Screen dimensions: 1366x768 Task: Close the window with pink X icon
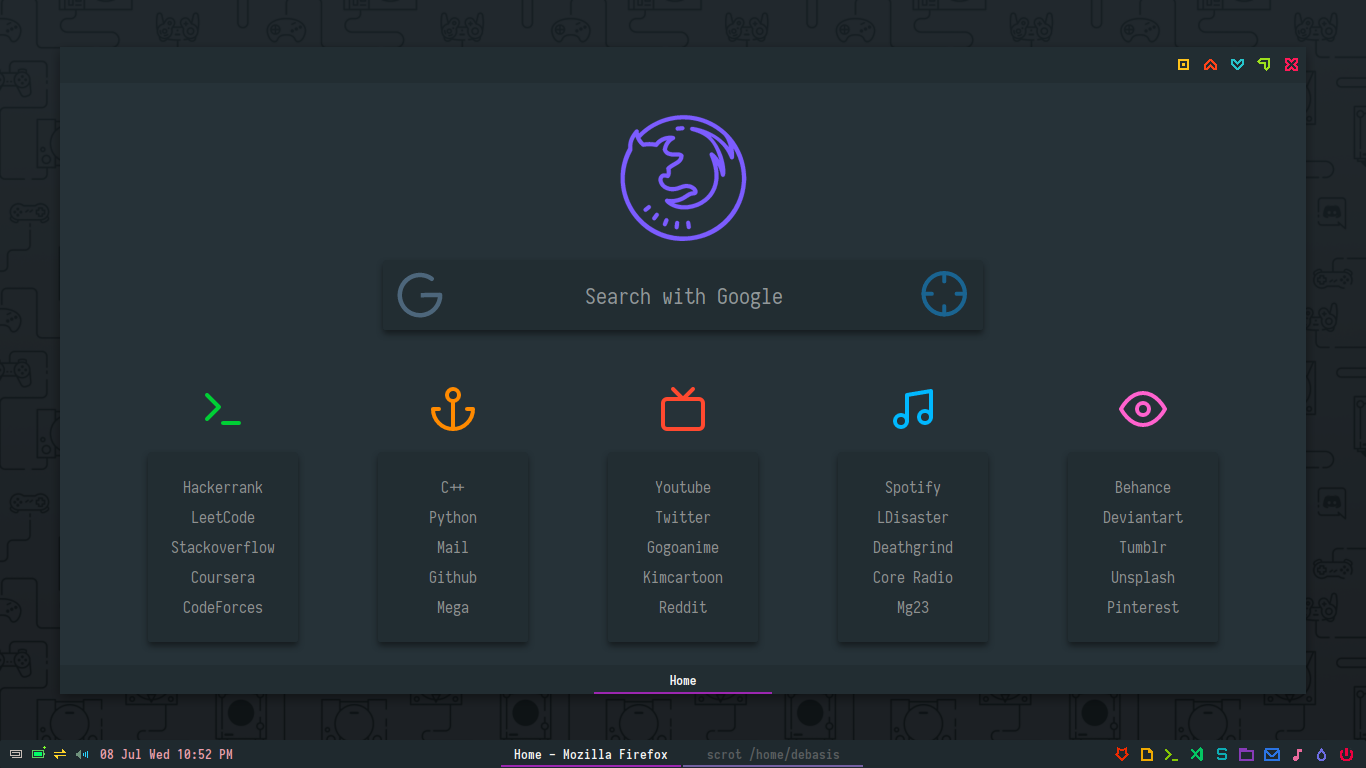[1291, 64]
